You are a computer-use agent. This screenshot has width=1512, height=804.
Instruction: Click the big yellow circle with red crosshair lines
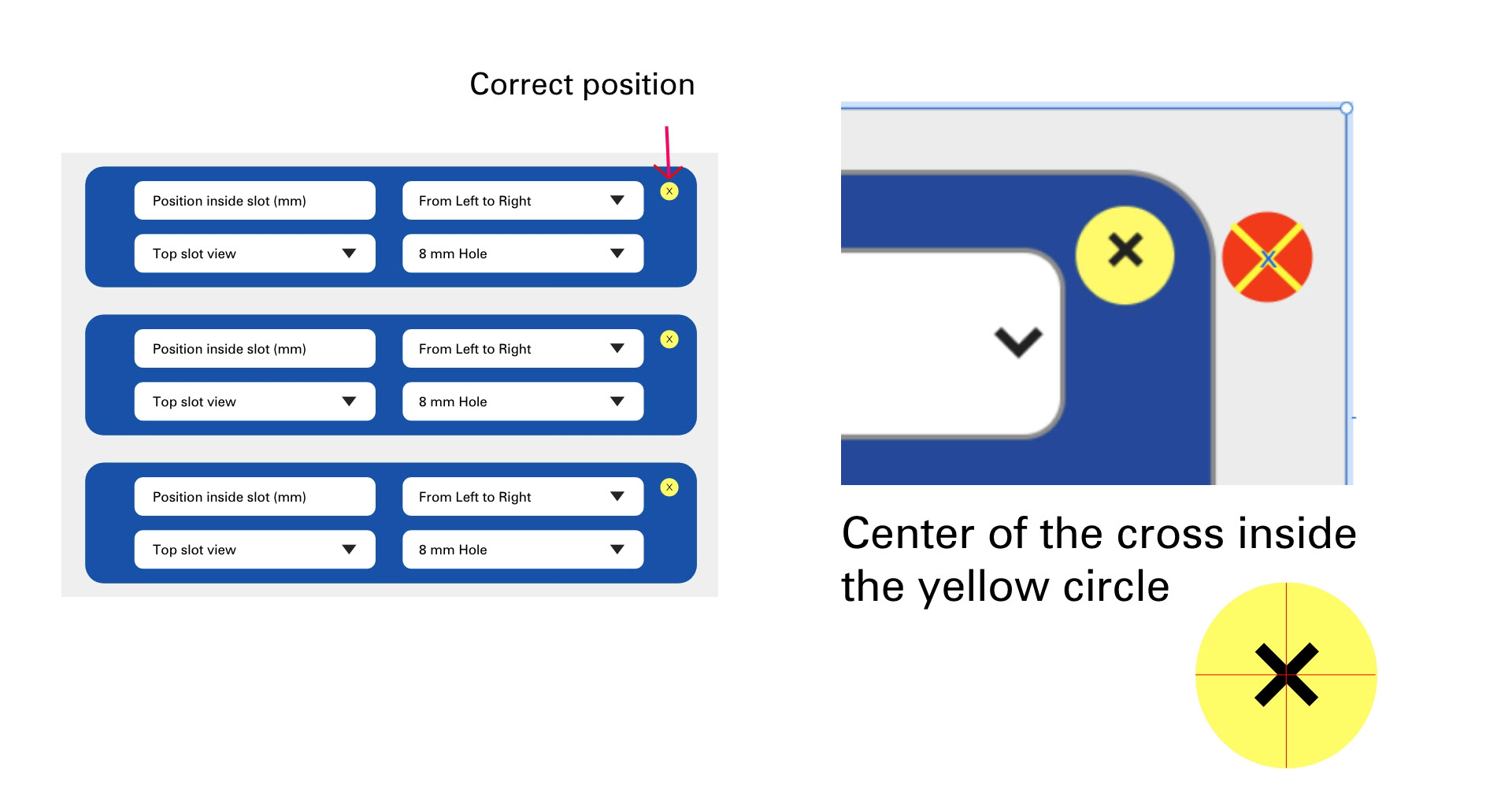(x=1286, y=675)
